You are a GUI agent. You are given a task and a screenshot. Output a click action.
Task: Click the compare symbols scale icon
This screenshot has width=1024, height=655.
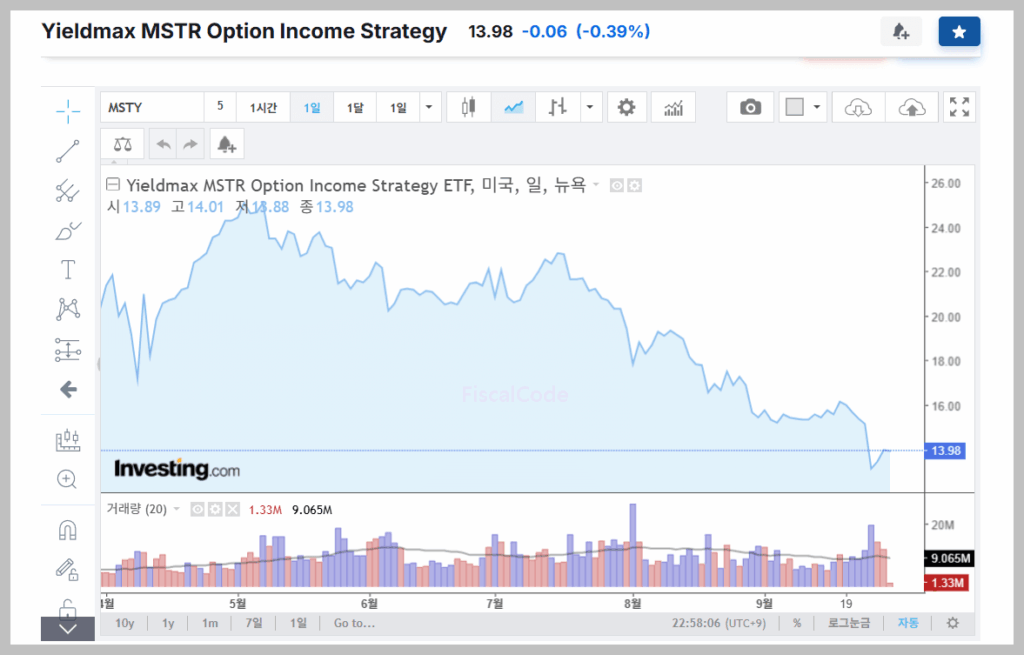click(122, 144)
